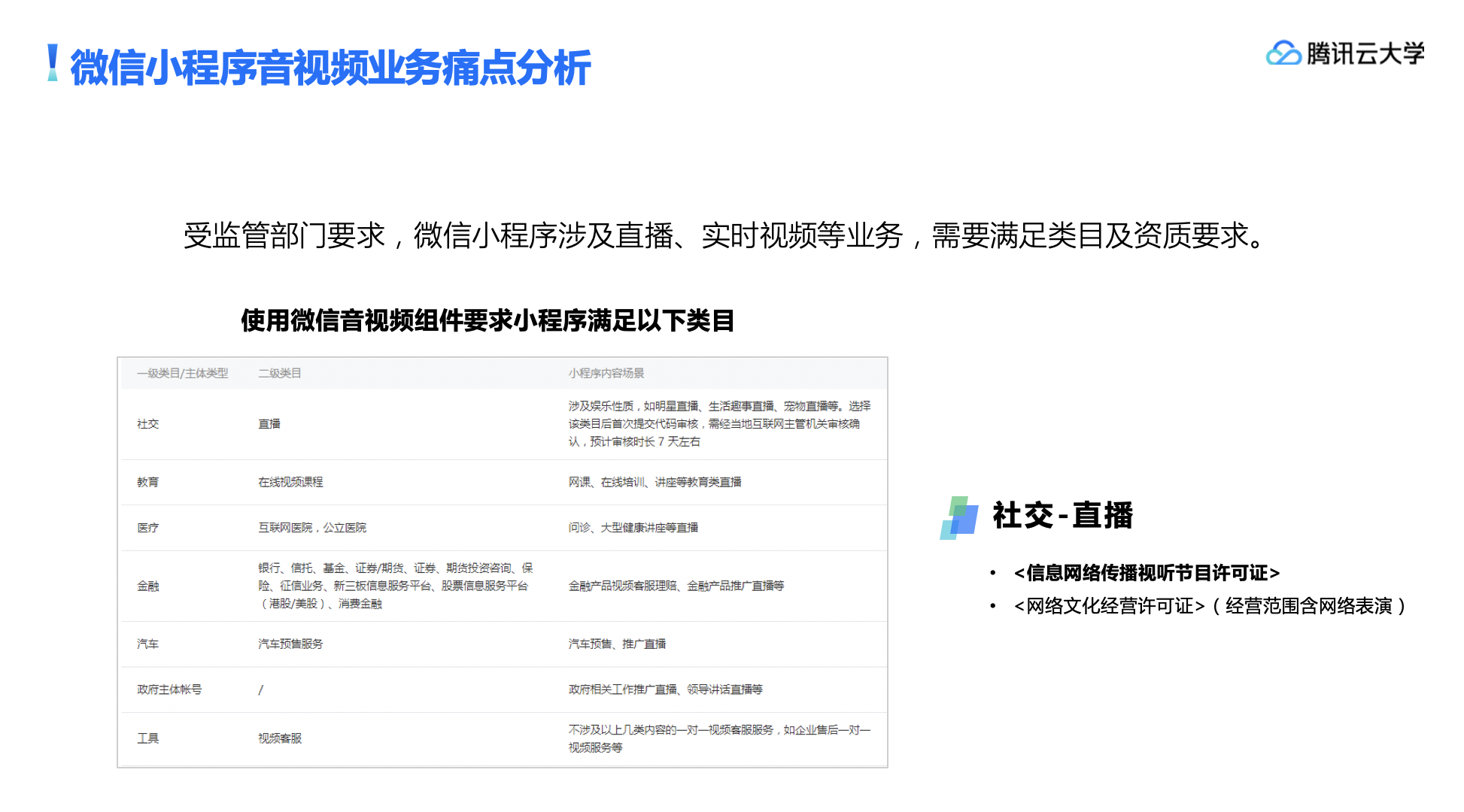Click the 小程序内容场景 column header
The width and height of the screenshot is (1464, 812).
tap(606, 373)
